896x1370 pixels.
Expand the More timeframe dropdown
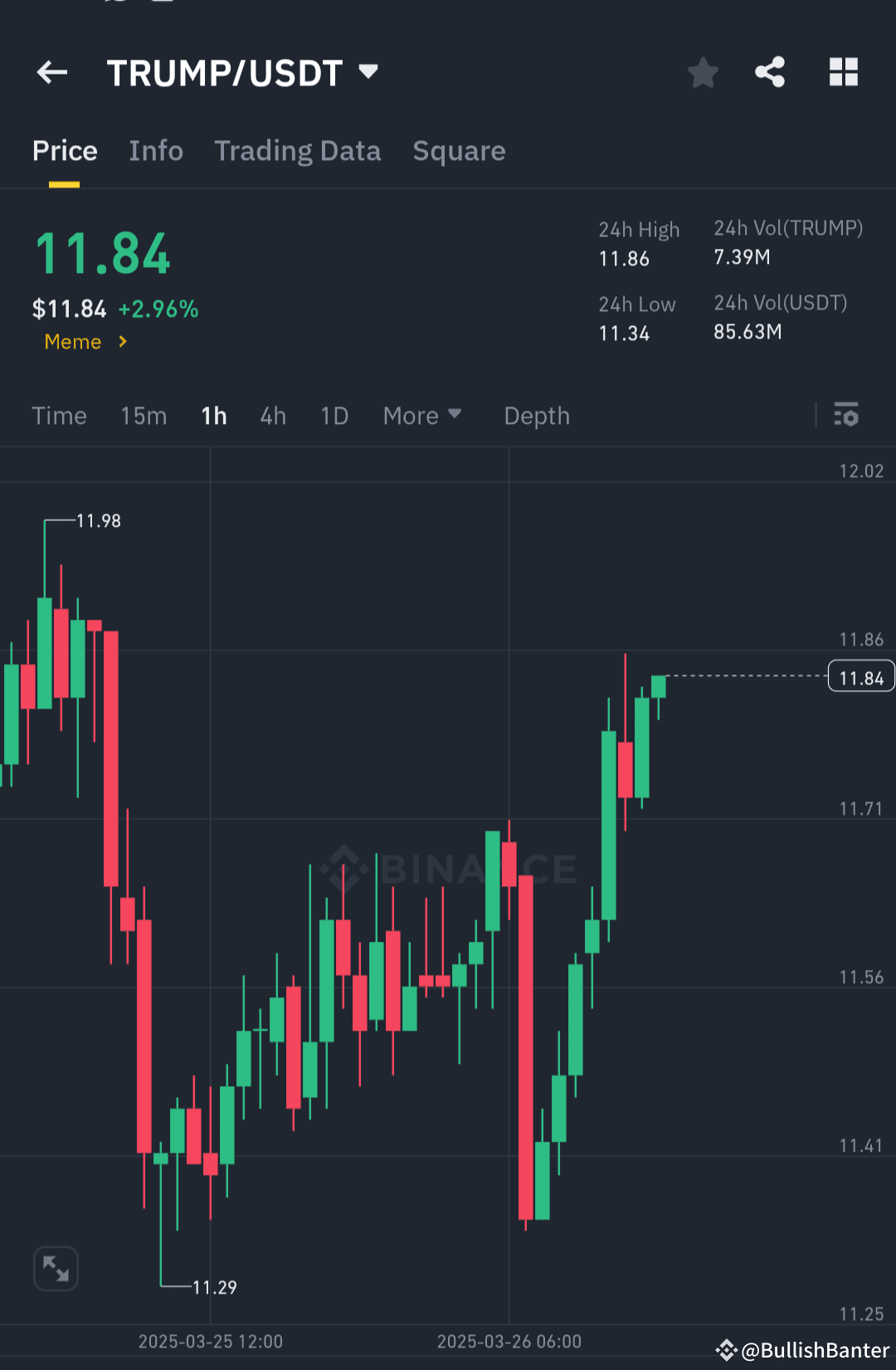pos(421,416)
